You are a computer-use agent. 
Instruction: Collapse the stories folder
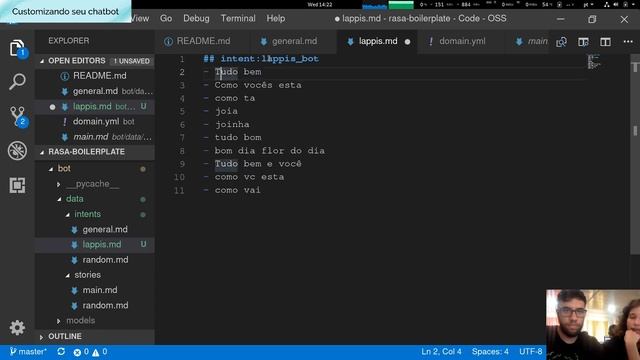[67, 276]
